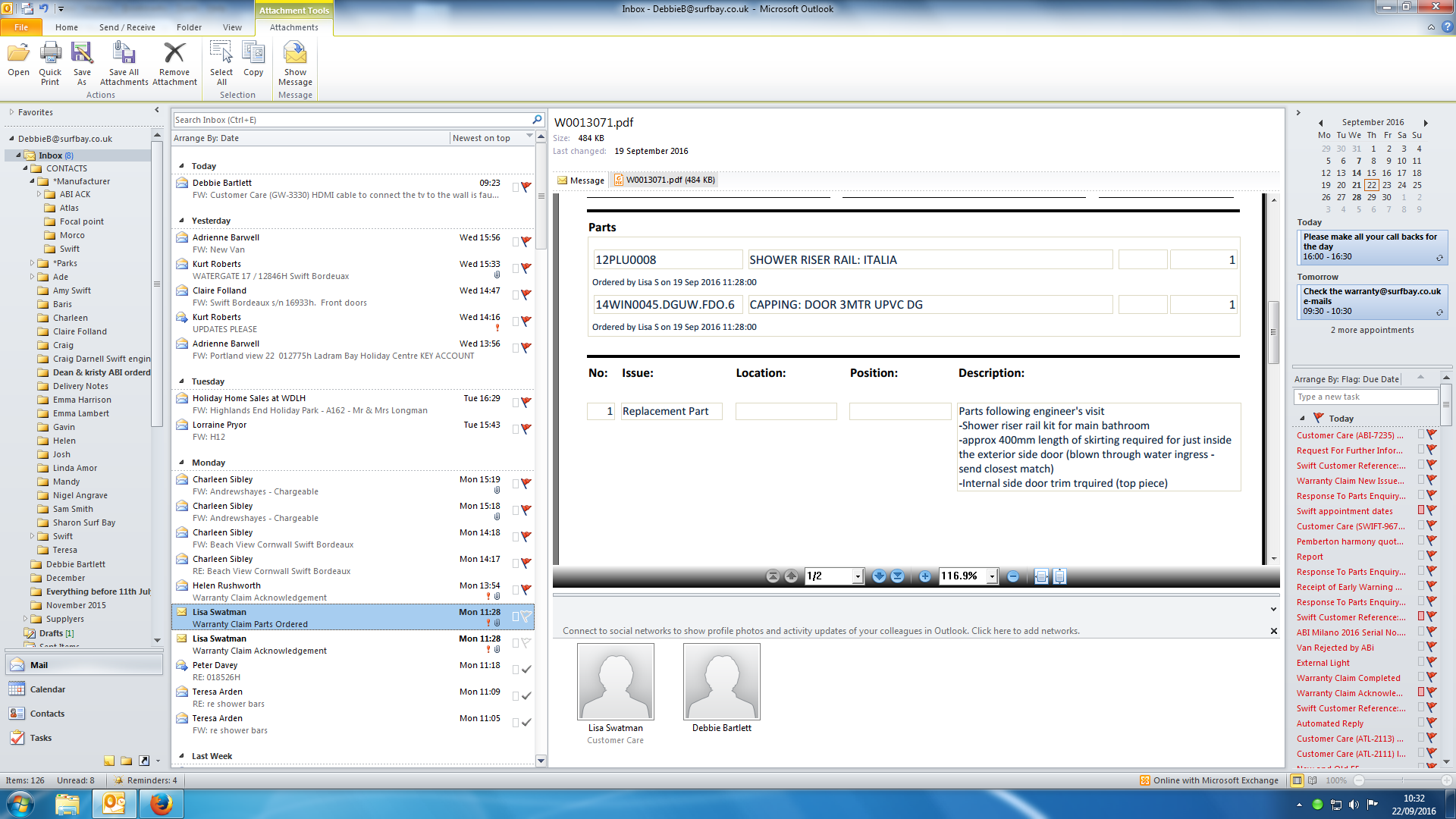This screenshot has height=819, width=1456.
Task: Zoom in on PDF preview
Action: pos(925,576)
